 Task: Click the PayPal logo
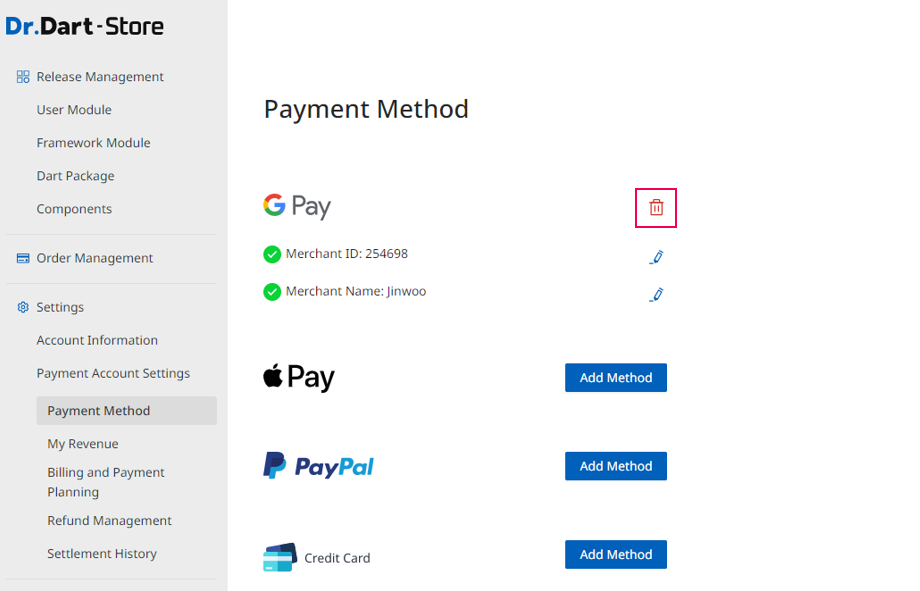tap(318, 466)
